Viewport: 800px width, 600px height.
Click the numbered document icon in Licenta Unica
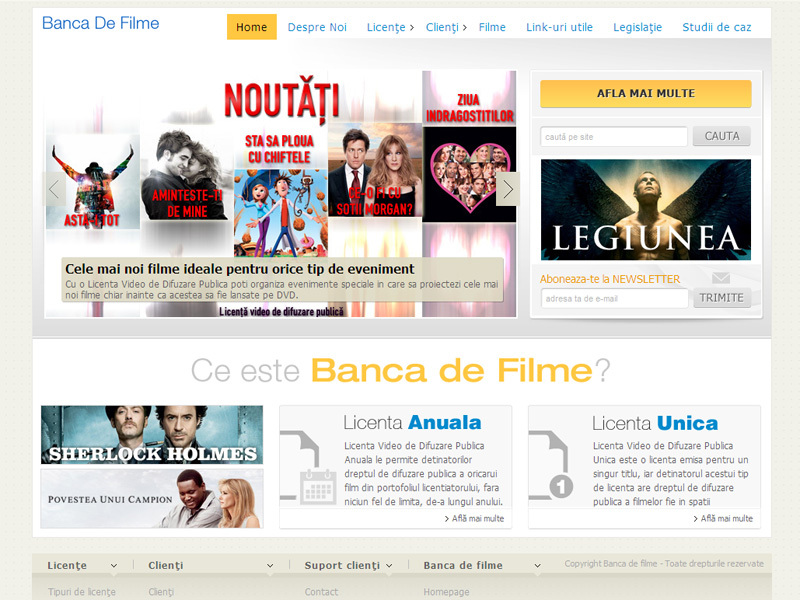click(552, 465)
